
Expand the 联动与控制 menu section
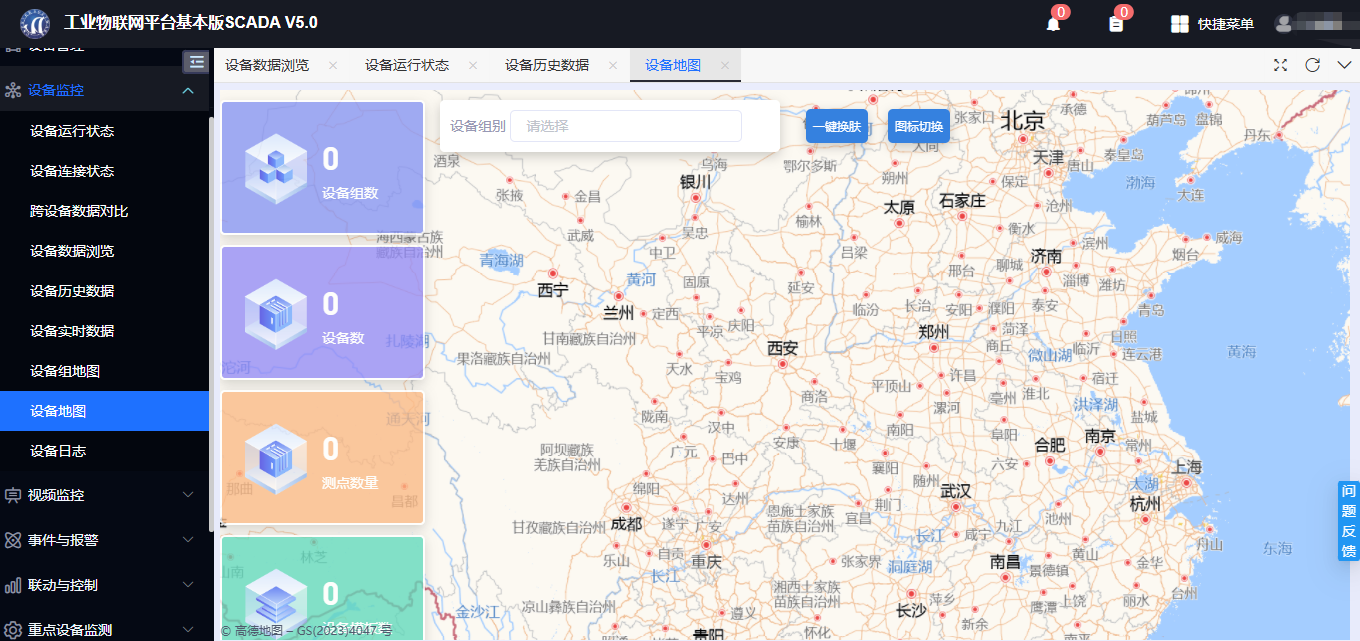coord(188,585)
